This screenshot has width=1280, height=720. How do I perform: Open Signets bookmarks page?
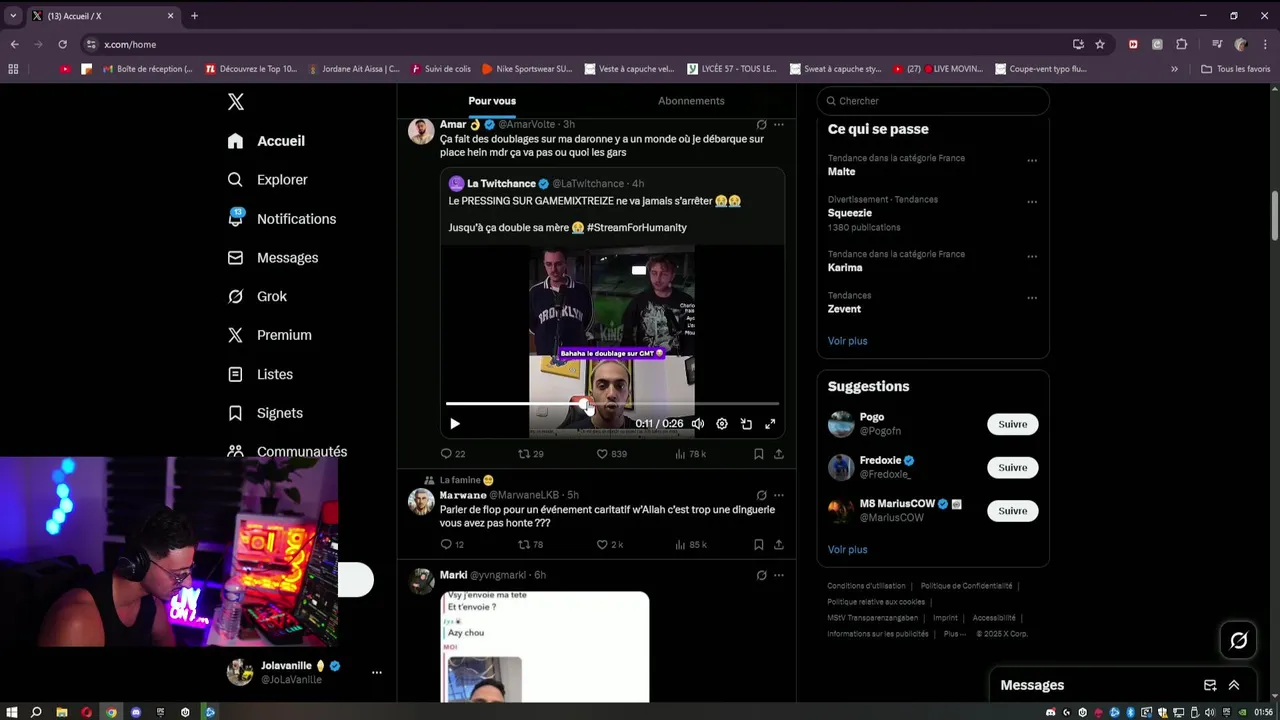click(265, 413)
